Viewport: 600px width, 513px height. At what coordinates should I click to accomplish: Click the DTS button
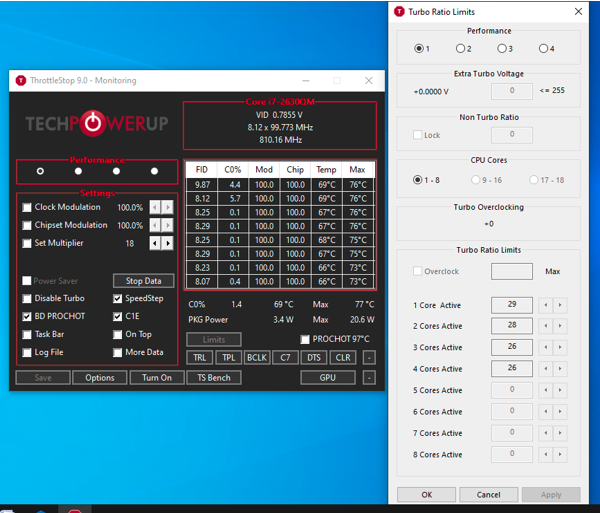pos(314,358)
